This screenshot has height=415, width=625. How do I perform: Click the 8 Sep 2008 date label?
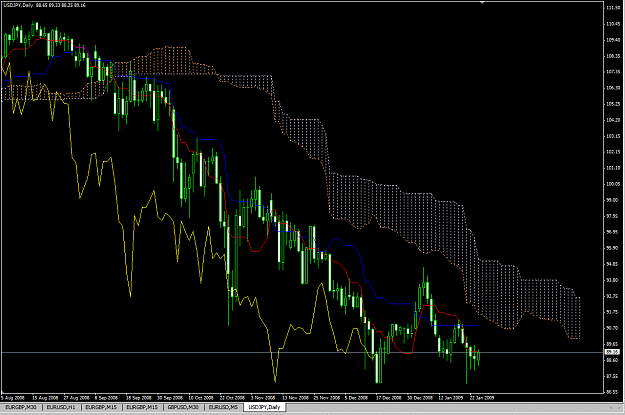[x=106, y=398]
